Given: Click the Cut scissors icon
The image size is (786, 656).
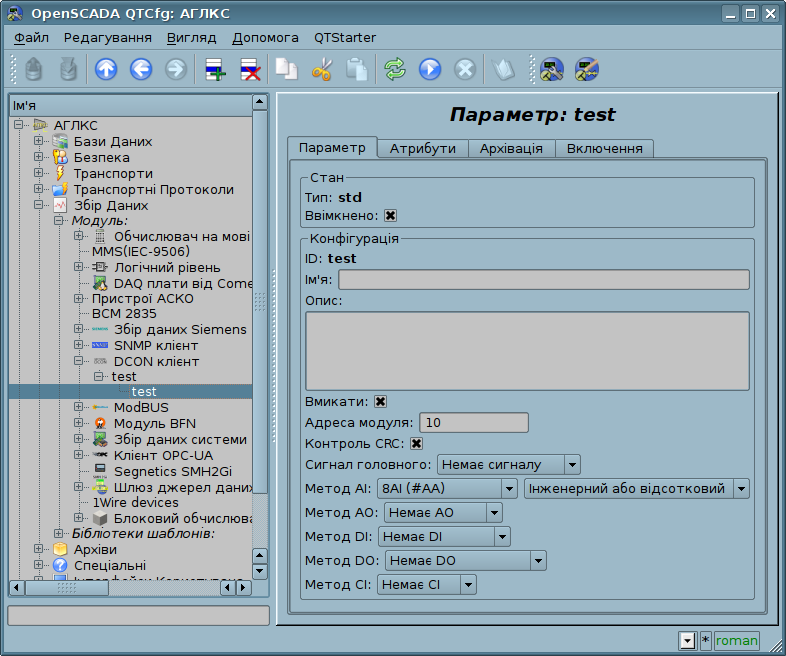Looking at the screenshot, I should tap(321, 69).
